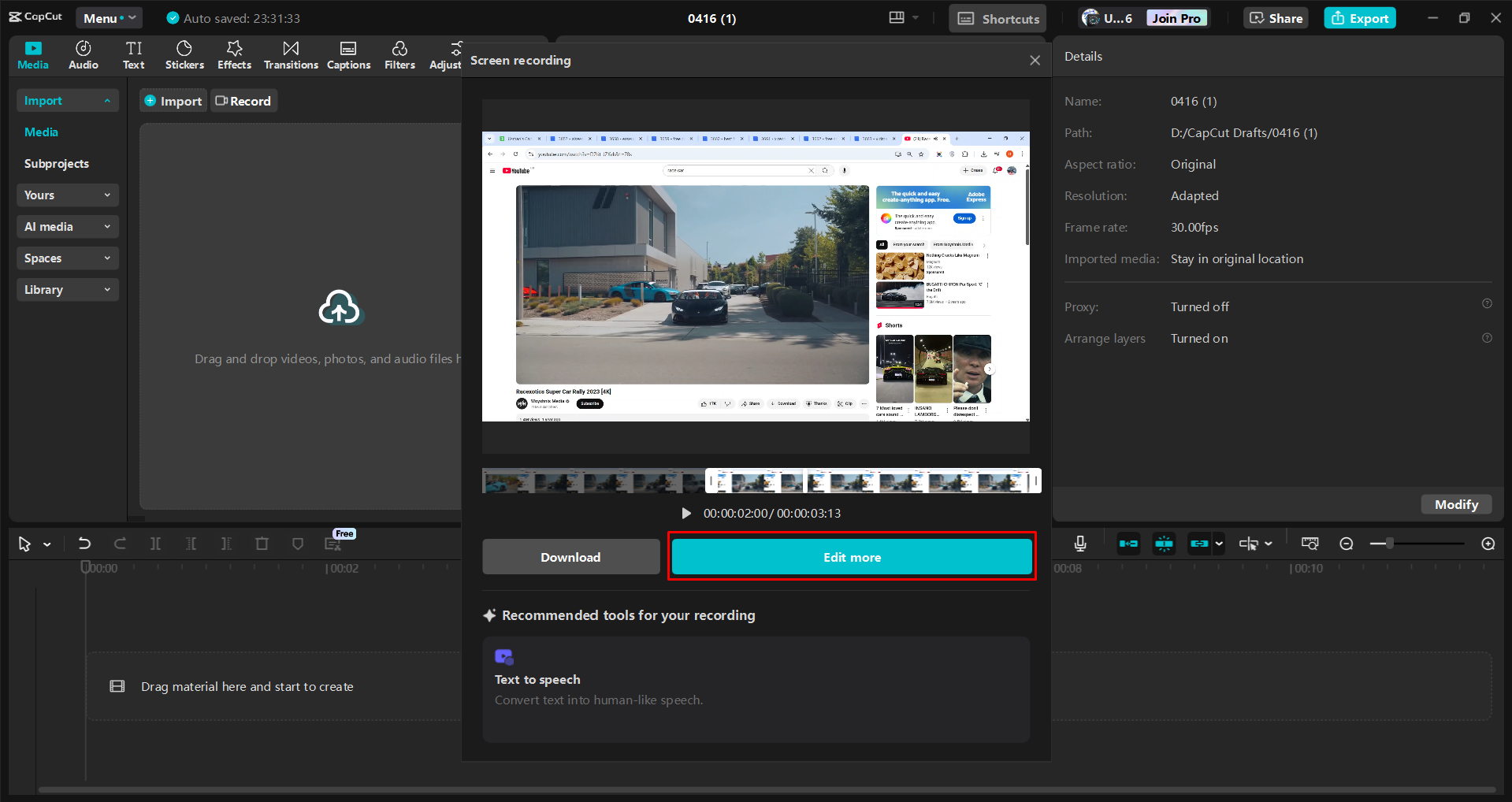
Task: Open the Effects panel
Action: click(234, 54)
